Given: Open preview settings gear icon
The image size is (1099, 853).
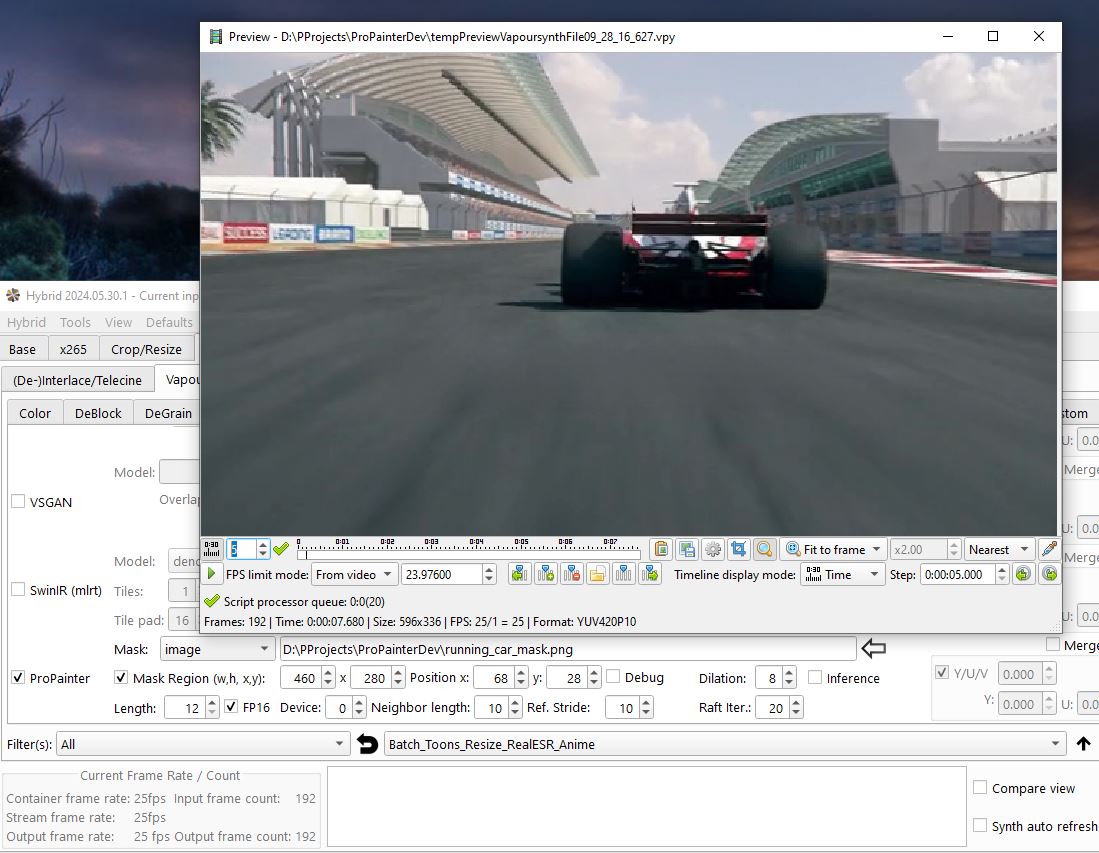Looking at the screenshot, I should [x=712, y=549].
